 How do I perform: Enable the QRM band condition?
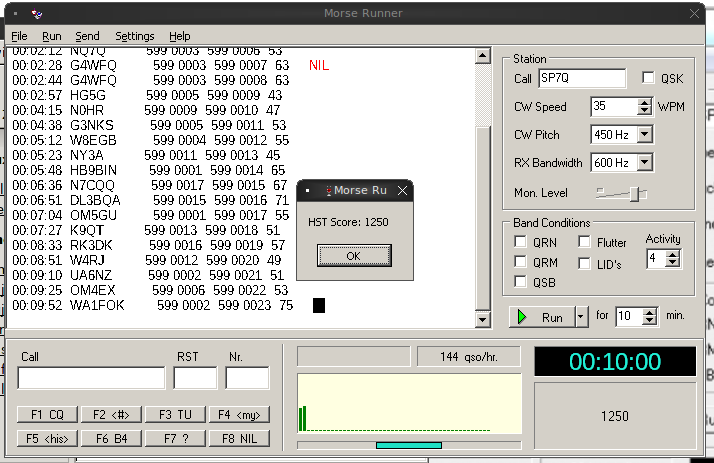[x=520, y=261]
